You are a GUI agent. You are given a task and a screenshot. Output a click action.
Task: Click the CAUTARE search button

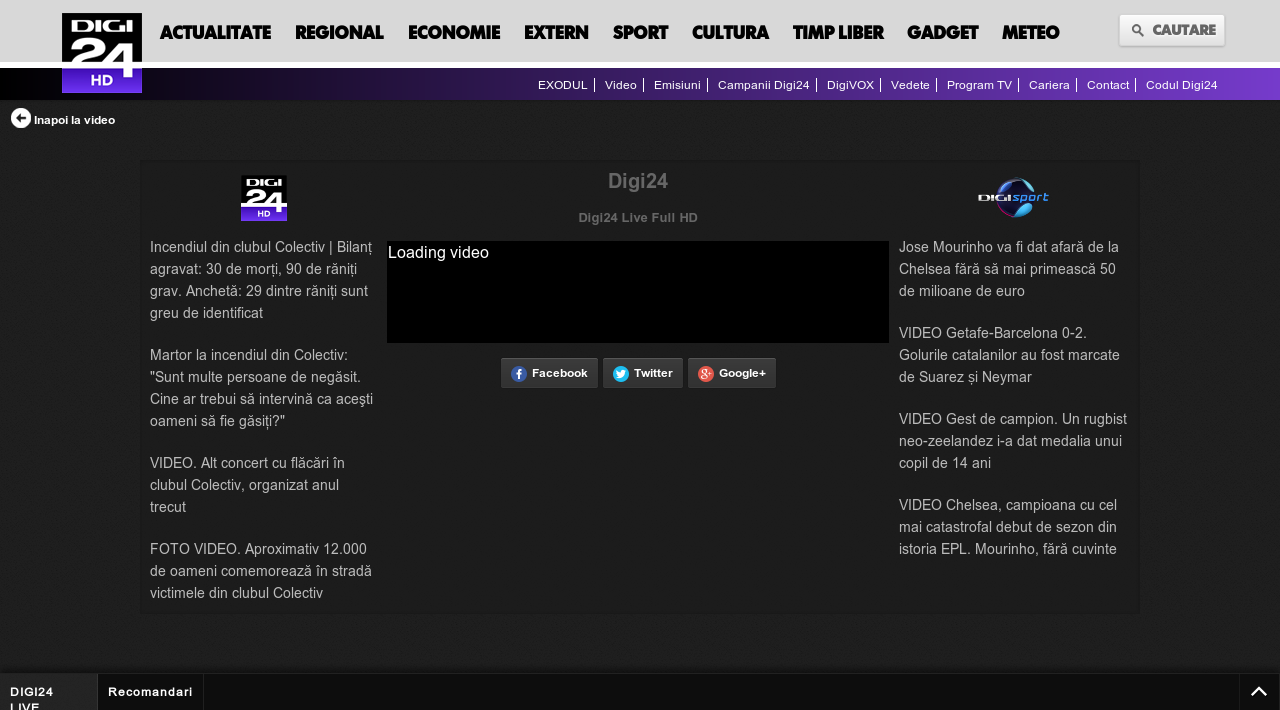1172,30
